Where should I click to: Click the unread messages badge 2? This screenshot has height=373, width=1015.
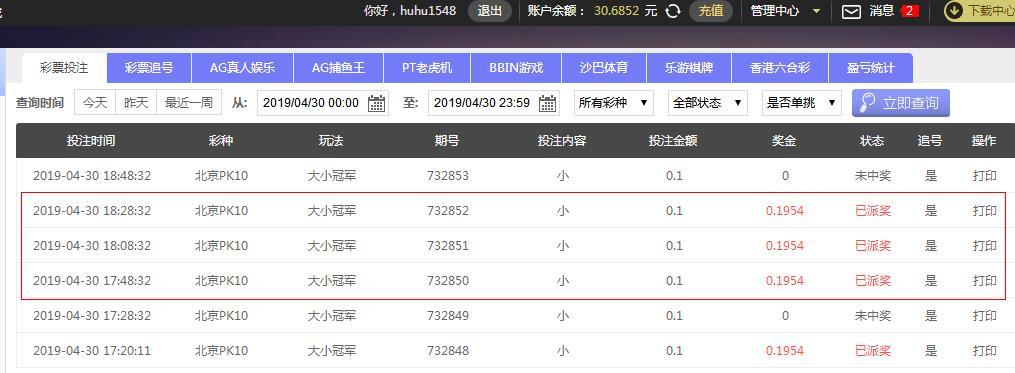pos(909,11)
